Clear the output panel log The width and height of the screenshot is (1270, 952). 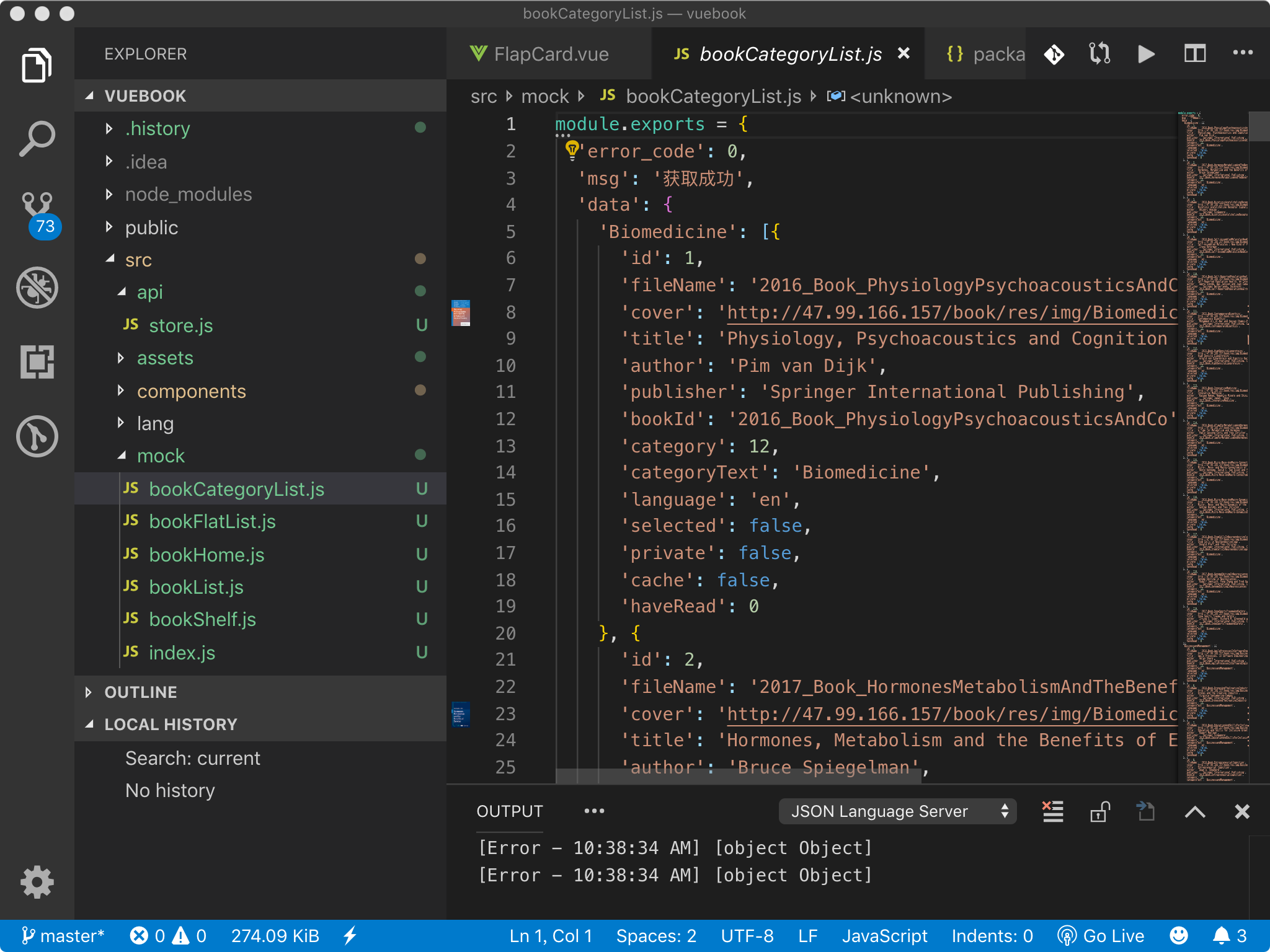[x=1052, y=811]
